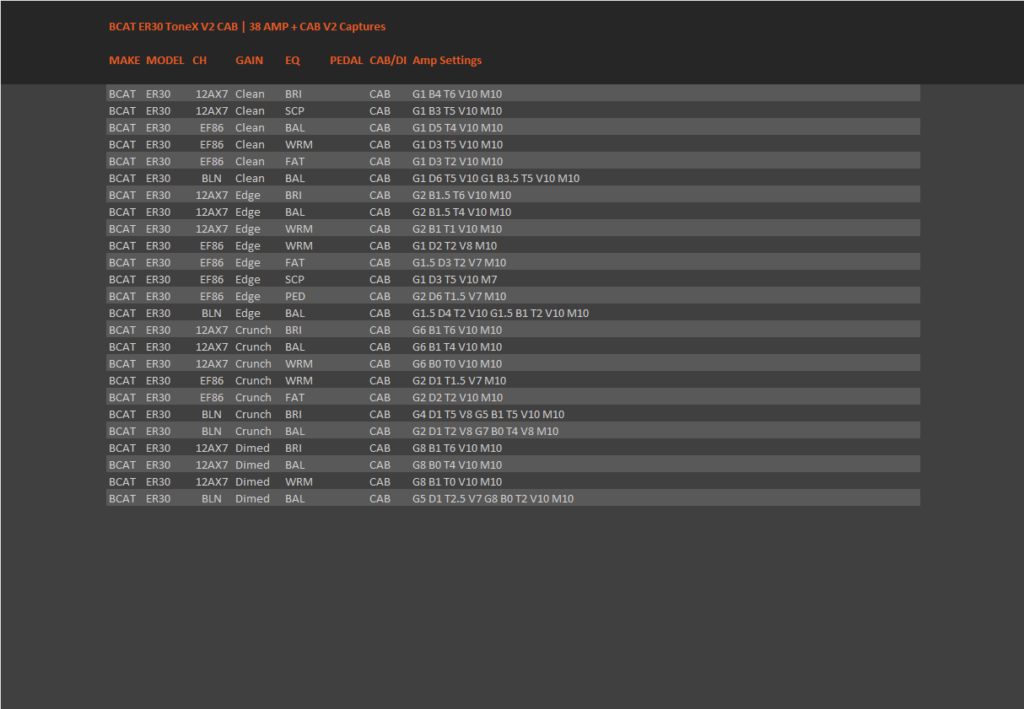Select settings 'G2 B1.5 T6 V10 M10'
1024x709 pixels.
click(461, 195)
